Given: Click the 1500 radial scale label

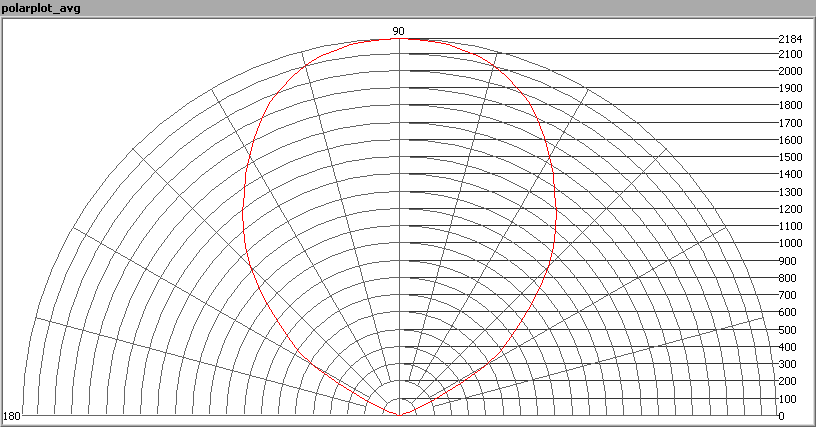Looking at the screenshot, I should pos(790,157).
